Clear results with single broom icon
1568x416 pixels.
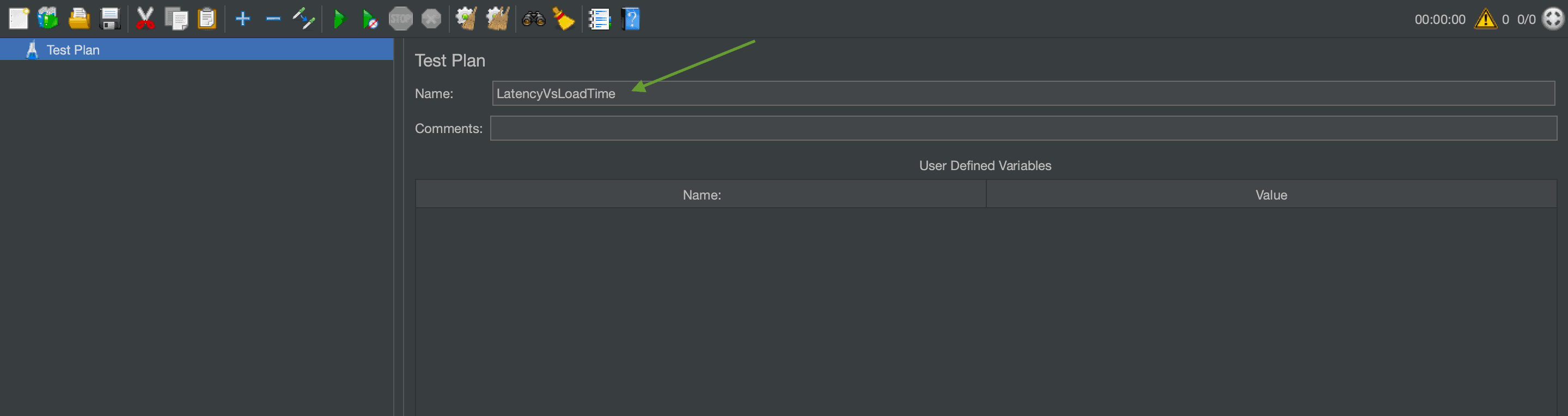(x=466, y=19)
